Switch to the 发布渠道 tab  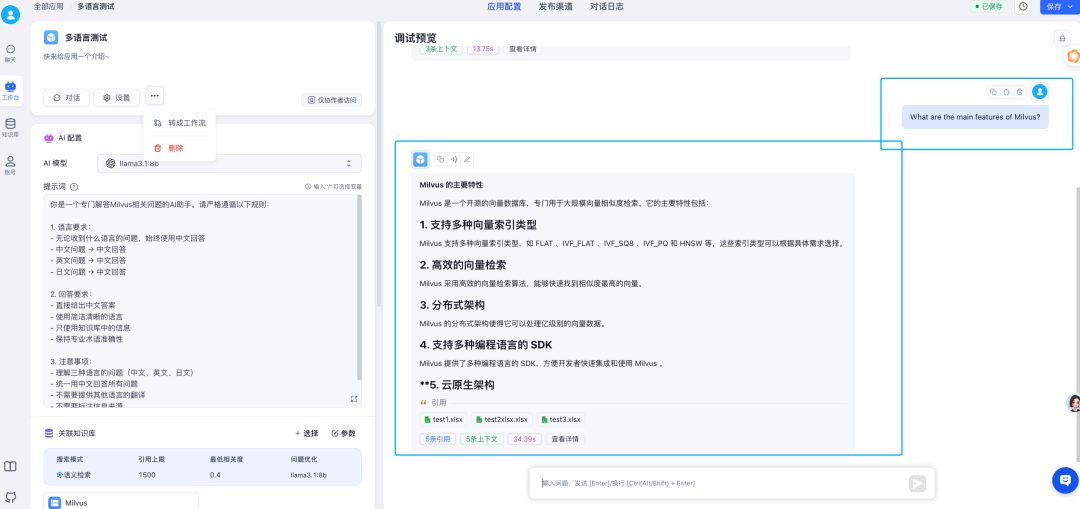pyautogui.click(x=556, y=6)
